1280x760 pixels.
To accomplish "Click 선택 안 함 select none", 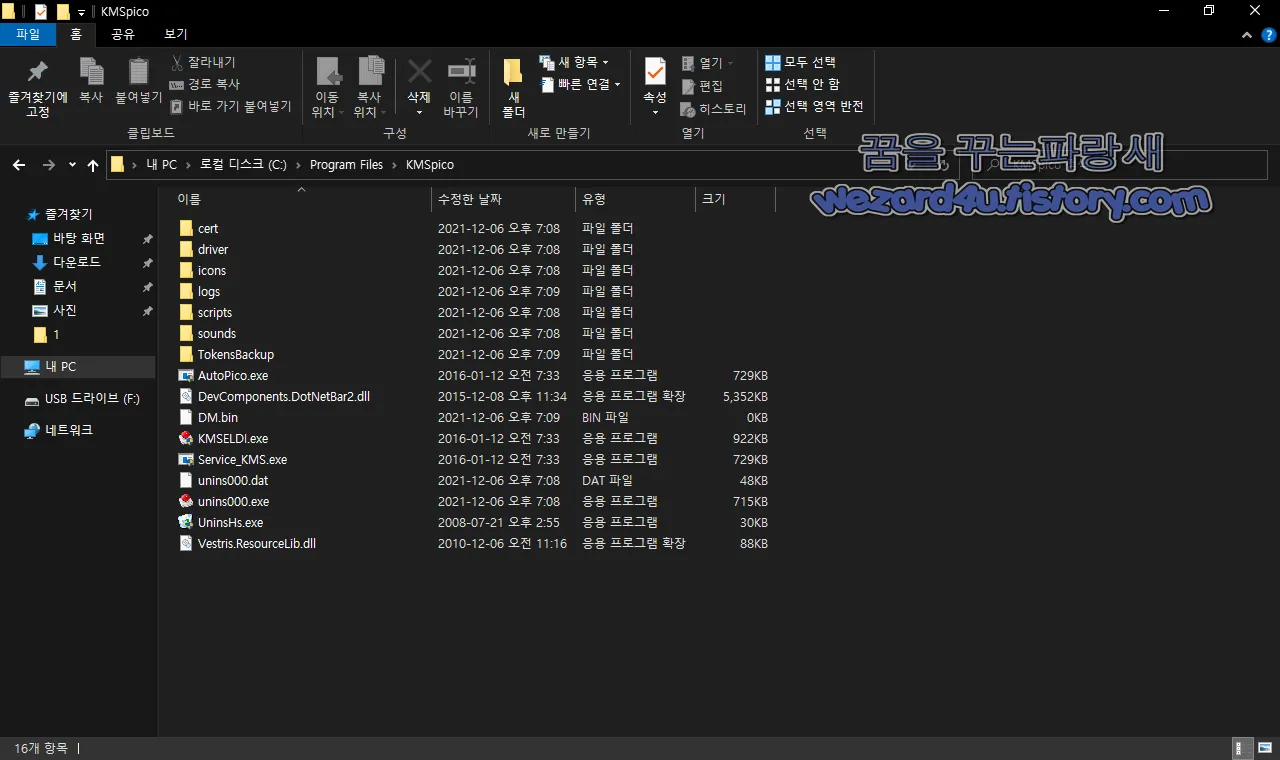I will point(803,84).
